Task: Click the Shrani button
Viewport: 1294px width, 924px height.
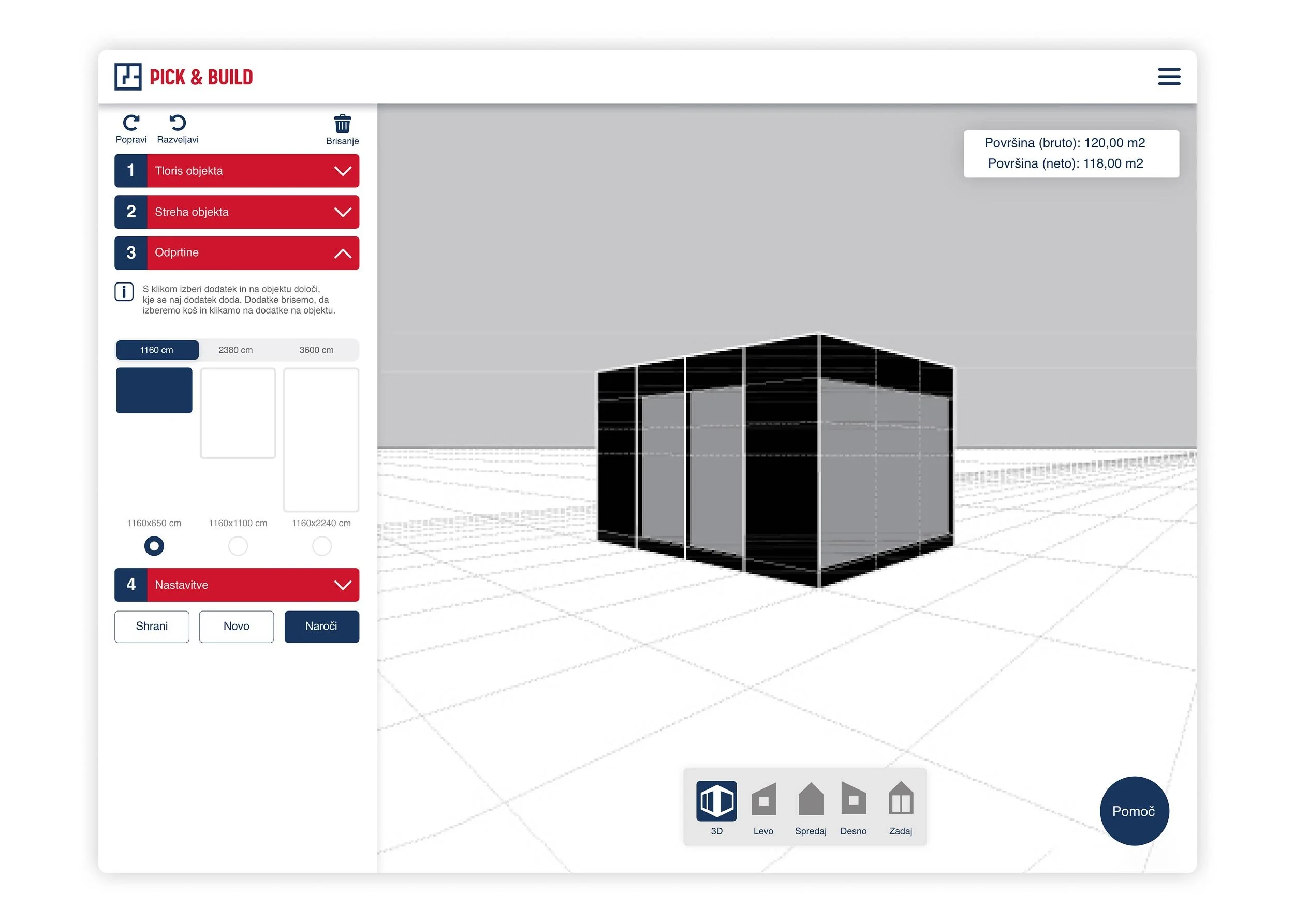Action: click(152, 627)
